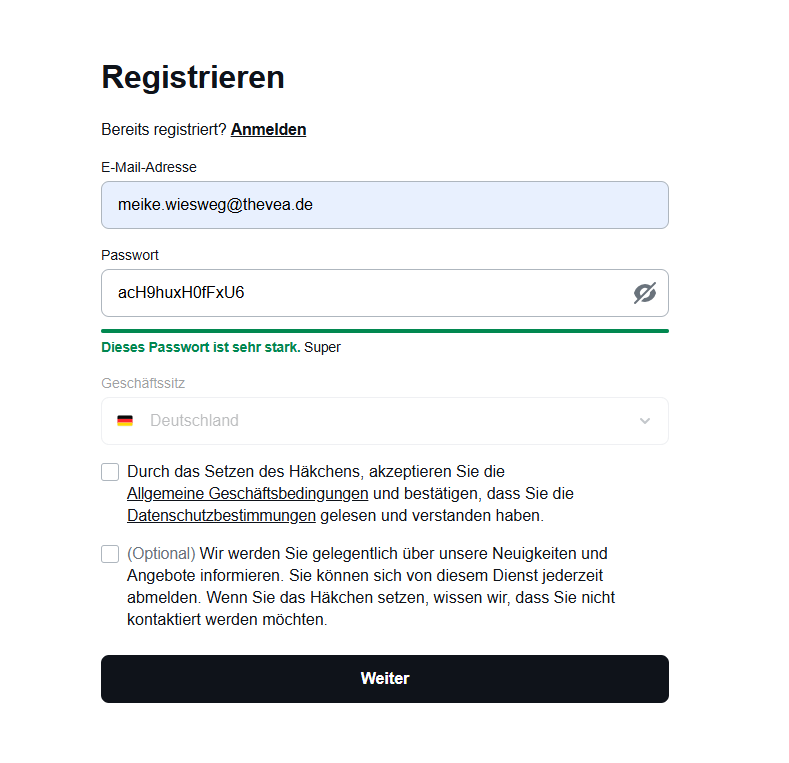789x763 pixels.
Task: Click the Passwort label
Action: [x=130, y=255]
